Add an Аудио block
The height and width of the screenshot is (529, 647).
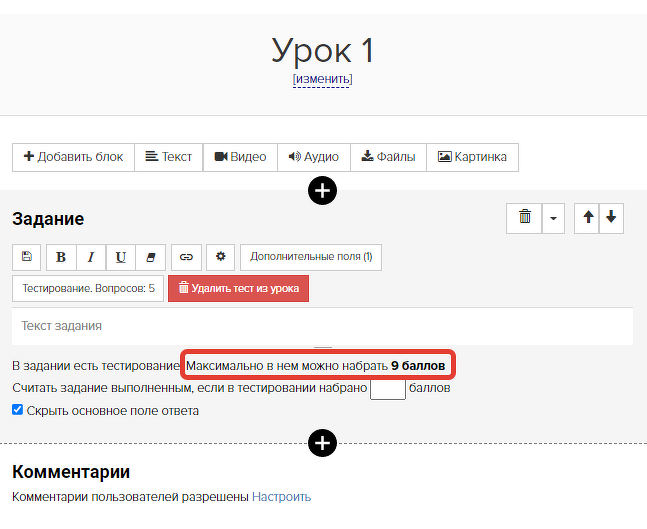(x=314, y=157)
